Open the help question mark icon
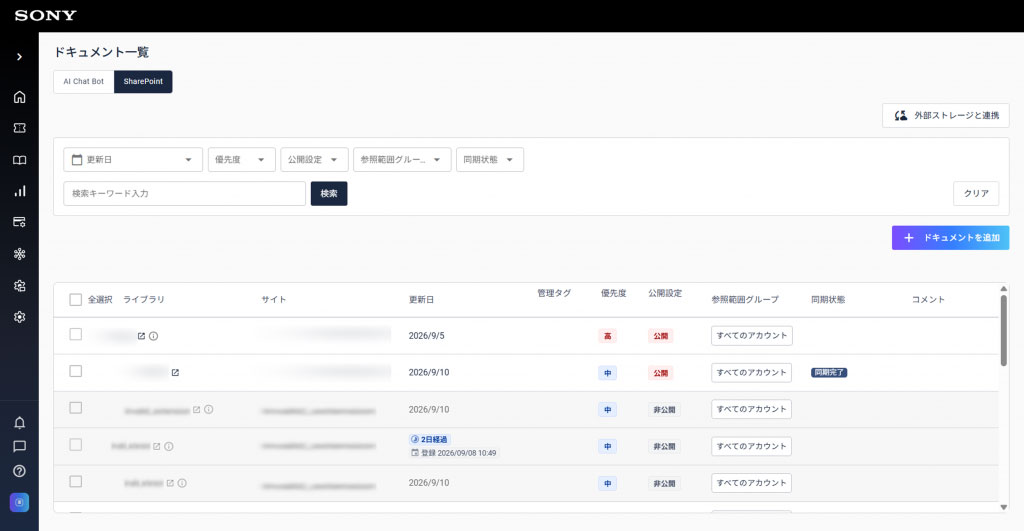The height and width of the screenshot is (531, 1024). click(x=20, y=471)
